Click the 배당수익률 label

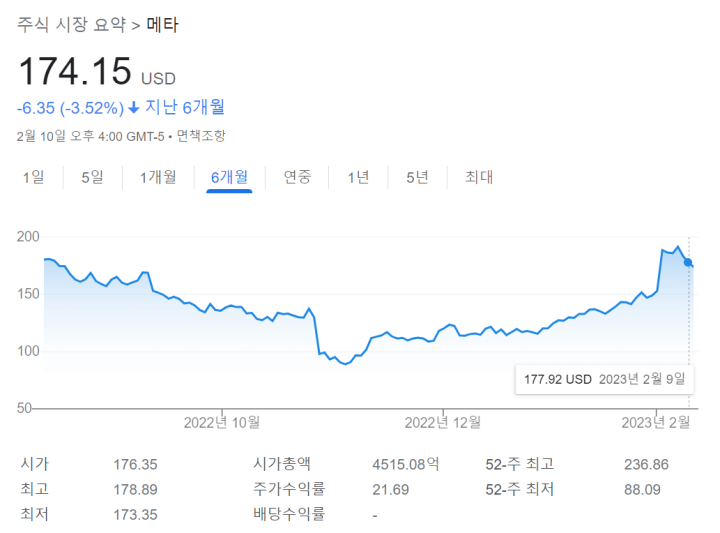289,514
